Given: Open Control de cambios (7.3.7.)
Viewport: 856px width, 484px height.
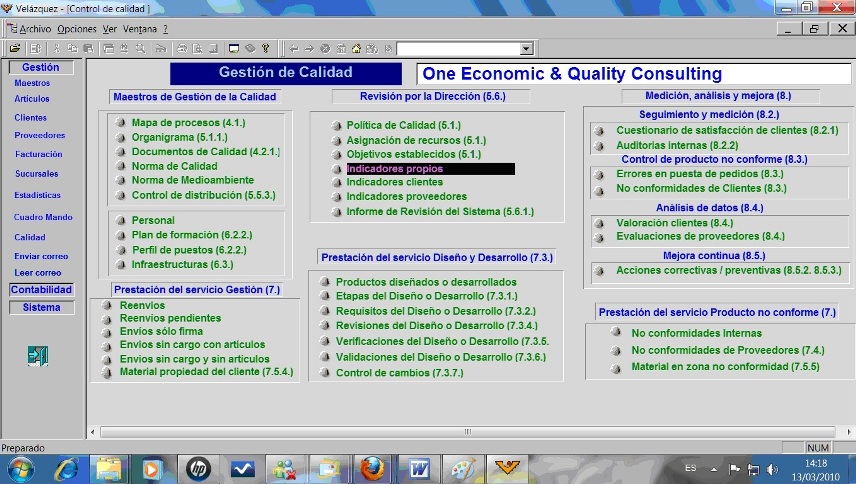Looking at the screenshot, I should (x=400, y=373).
